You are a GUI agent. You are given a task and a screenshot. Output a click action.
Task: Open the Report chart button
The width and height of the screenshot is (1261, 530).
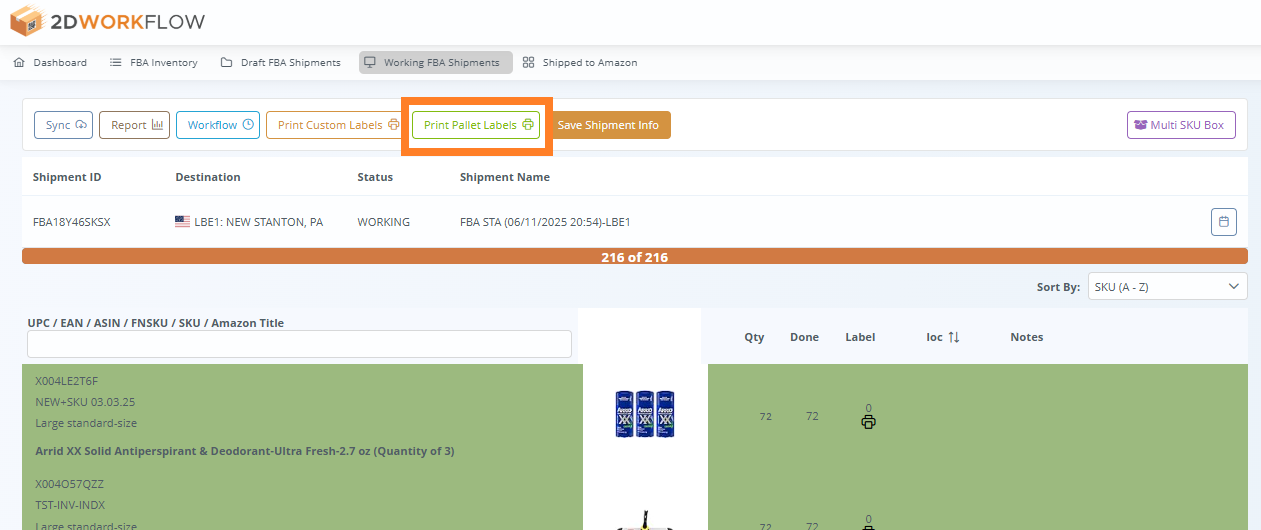coord(134,125)
